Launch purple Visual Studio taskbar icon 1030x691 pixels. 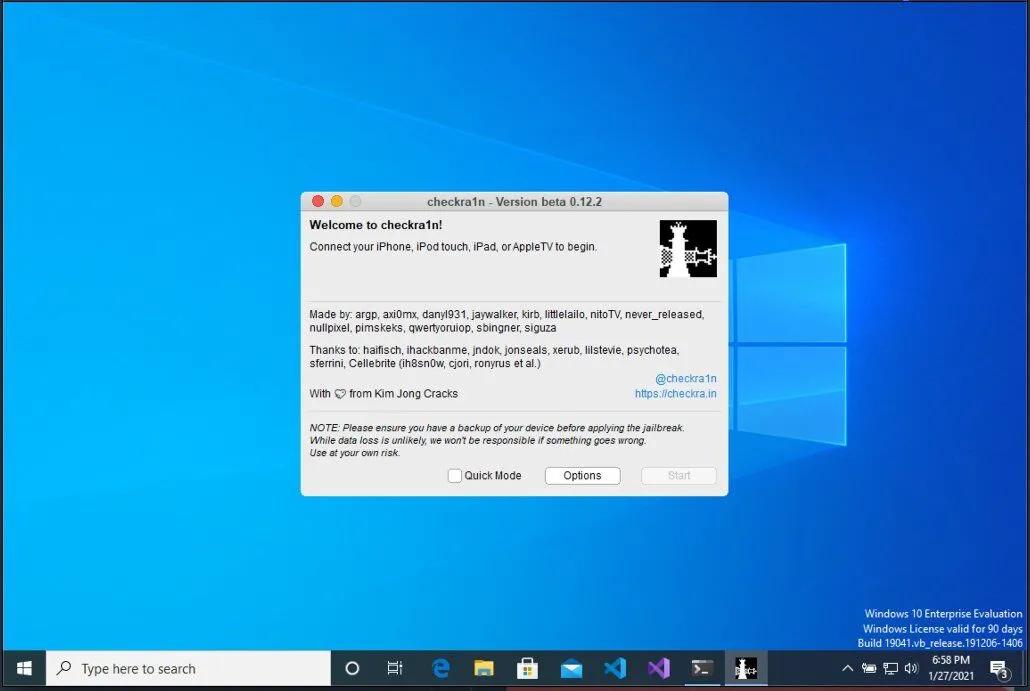coord(658,668)
